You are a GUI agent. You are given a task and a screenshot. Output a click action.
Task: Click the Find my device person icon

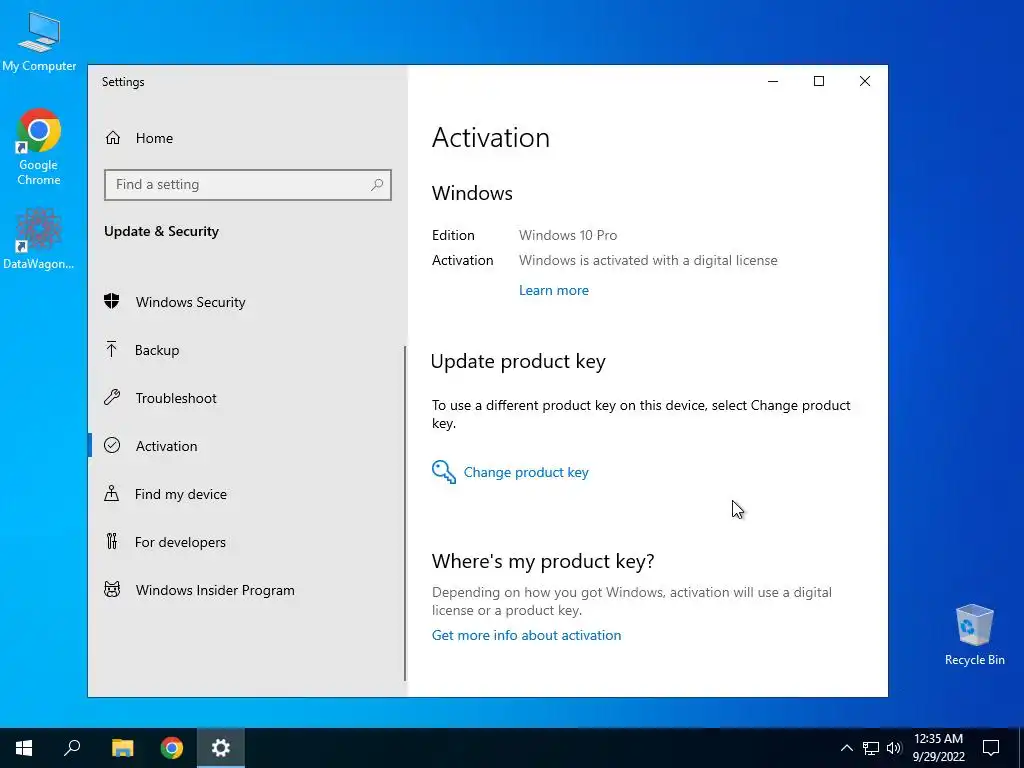[112, 494]
